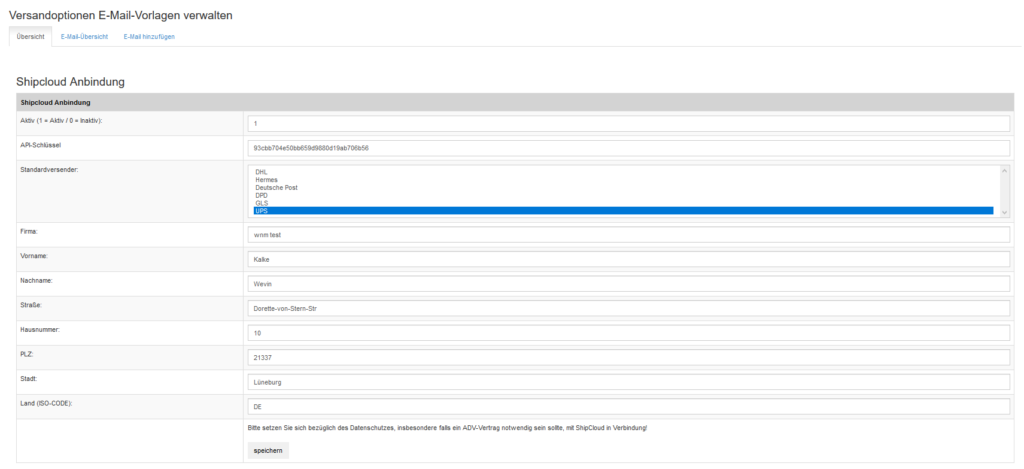This screenshot has width=1024, height=469.
Task: Click into the API-Schlüssel field
Action: tap(629, 148)
